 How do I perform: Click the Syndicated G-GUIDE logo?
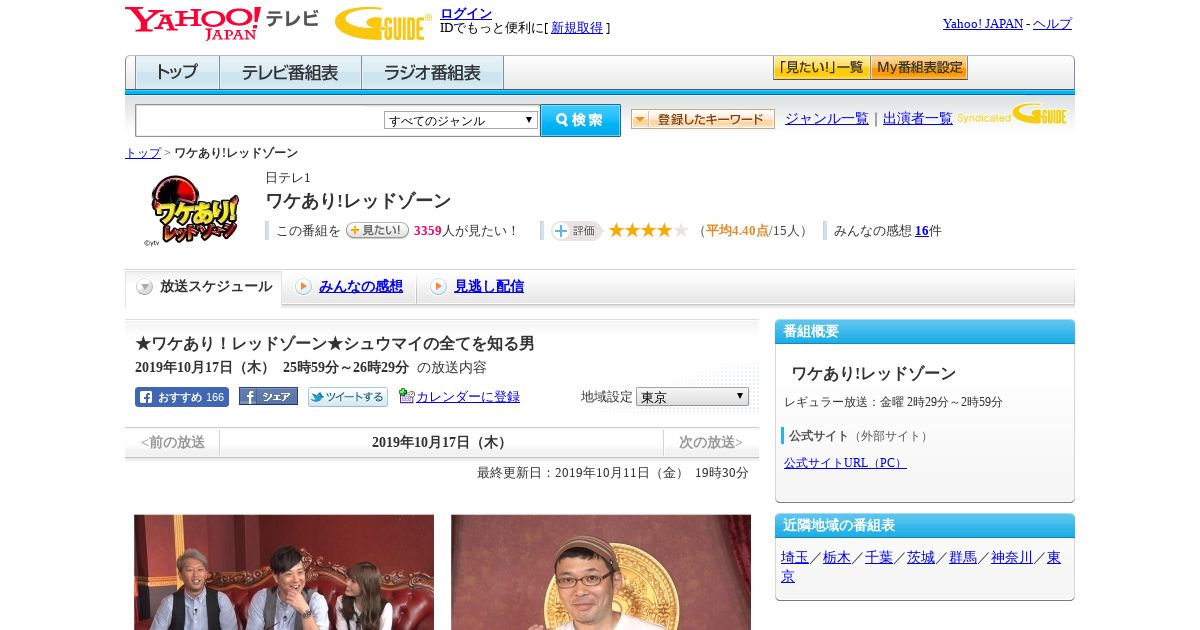(1012, 115)
